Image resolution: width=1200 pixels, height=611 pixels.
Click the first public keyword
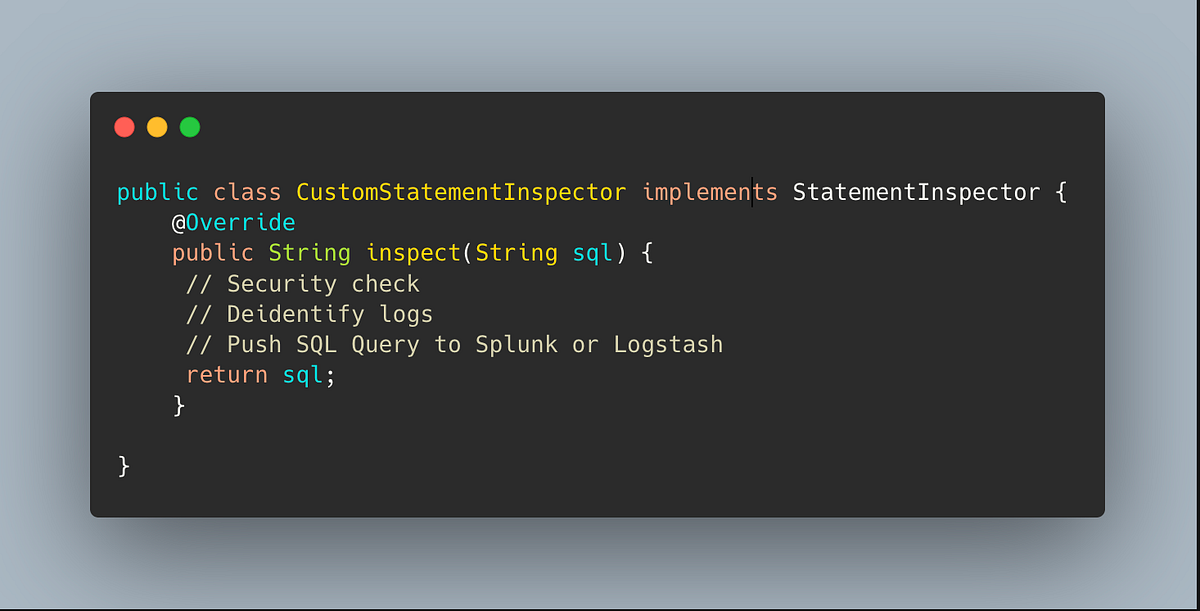pyautogui.click(x=158, y=192)
